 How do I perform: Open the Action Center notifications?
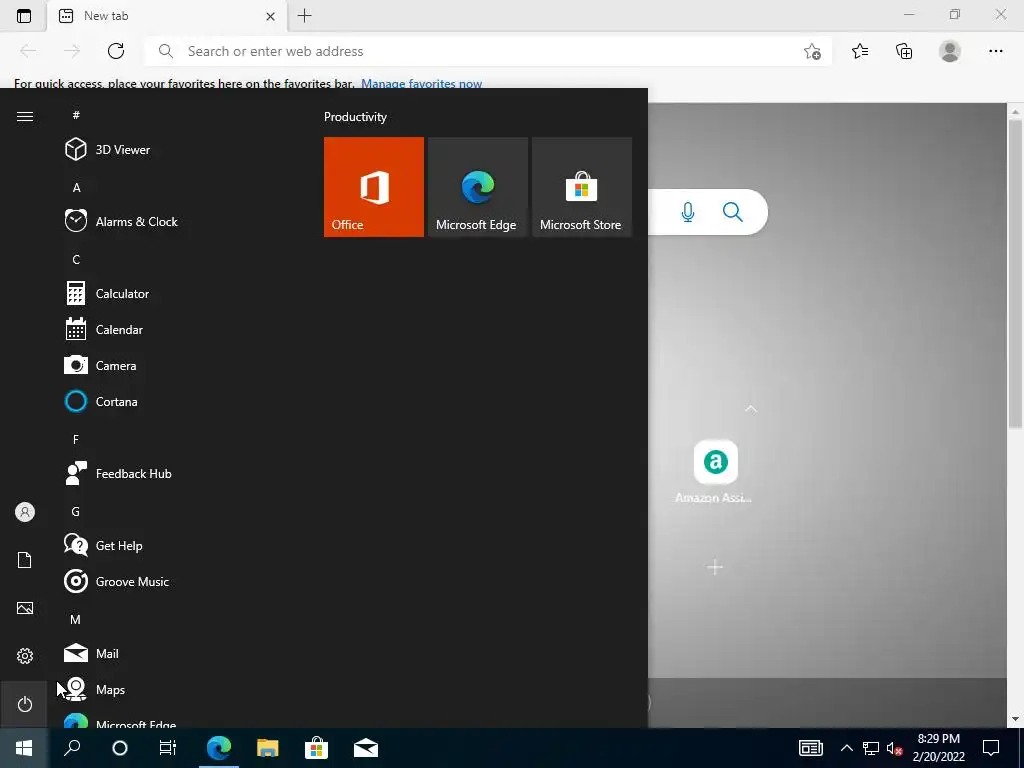[991, 748]
